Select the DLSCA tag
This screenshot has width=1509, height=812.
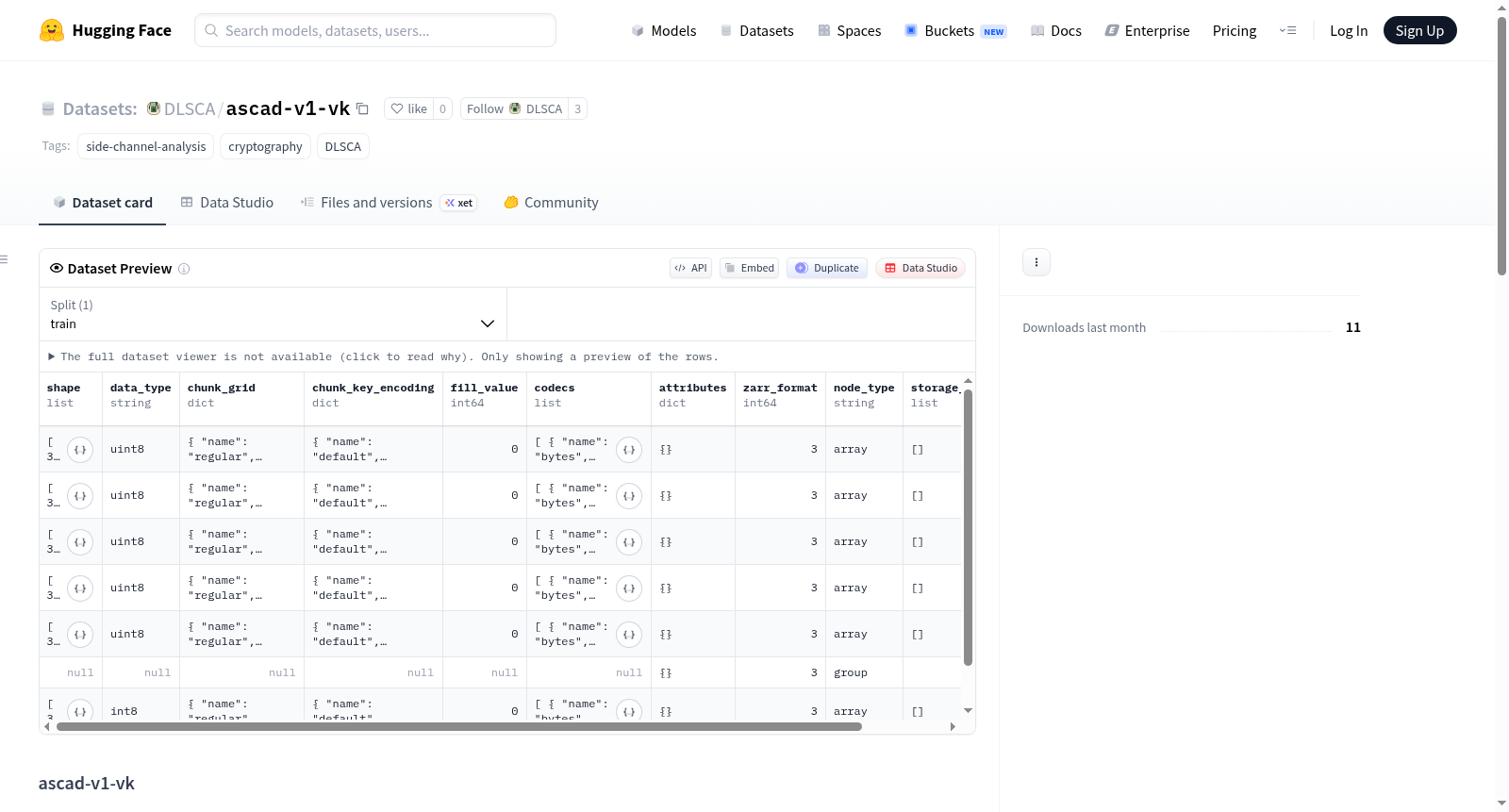click(343, 146)
